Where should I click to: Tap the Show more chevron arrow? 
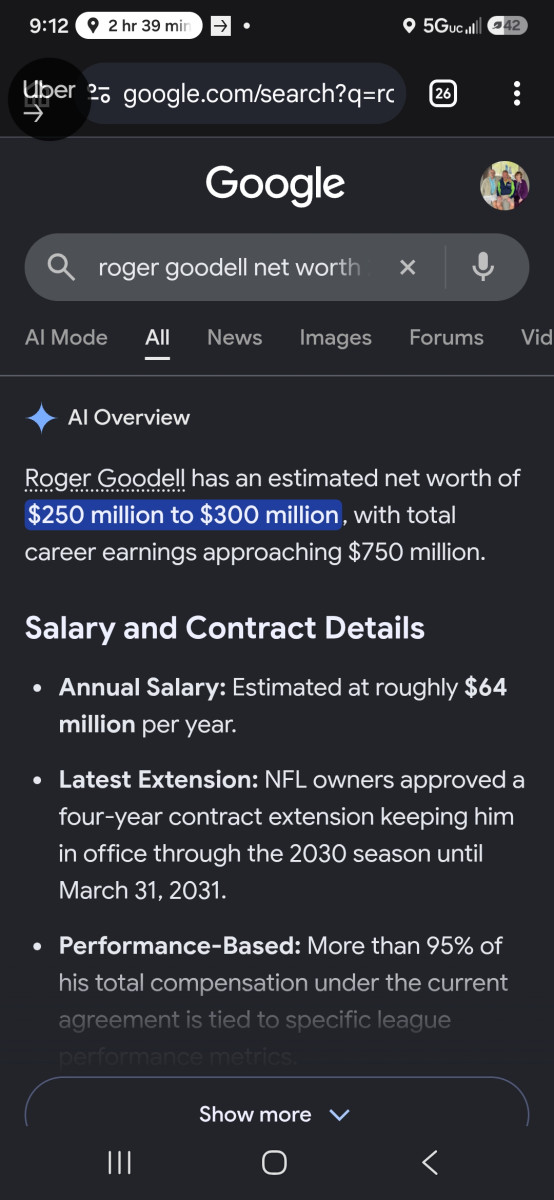(x=340, y=1114)
